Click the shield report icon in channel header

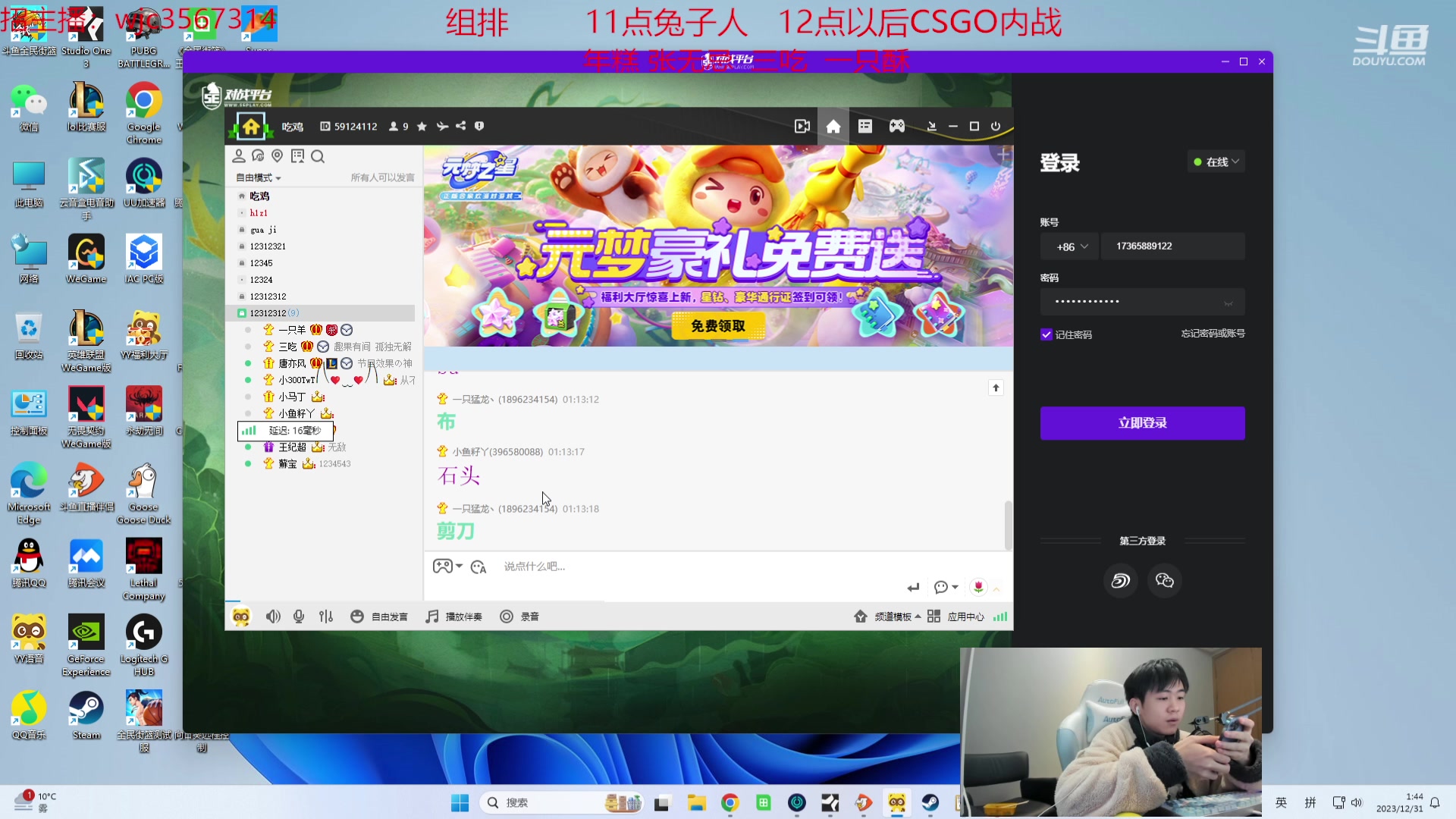[x=479, y=126]
